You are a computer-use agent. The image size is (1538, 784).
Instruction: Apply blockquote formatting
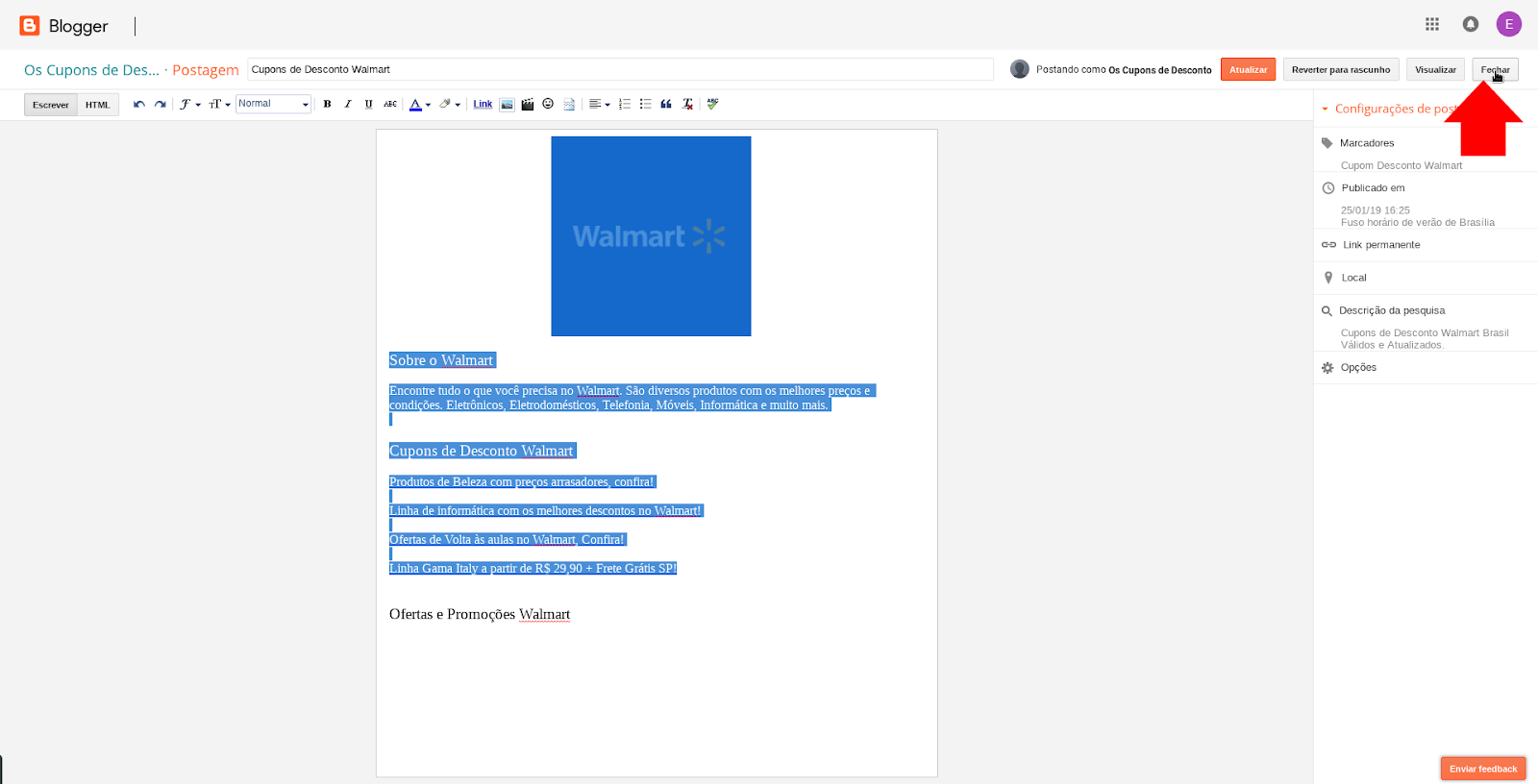click(x=666, y=104)
